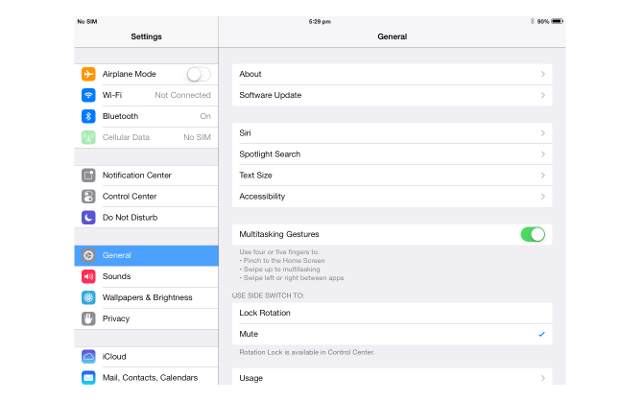The height and width of the screenshot is (400, 620).
Task: Tap 'Pinch to the Home Screen' hint
Action: coord(282,261)
